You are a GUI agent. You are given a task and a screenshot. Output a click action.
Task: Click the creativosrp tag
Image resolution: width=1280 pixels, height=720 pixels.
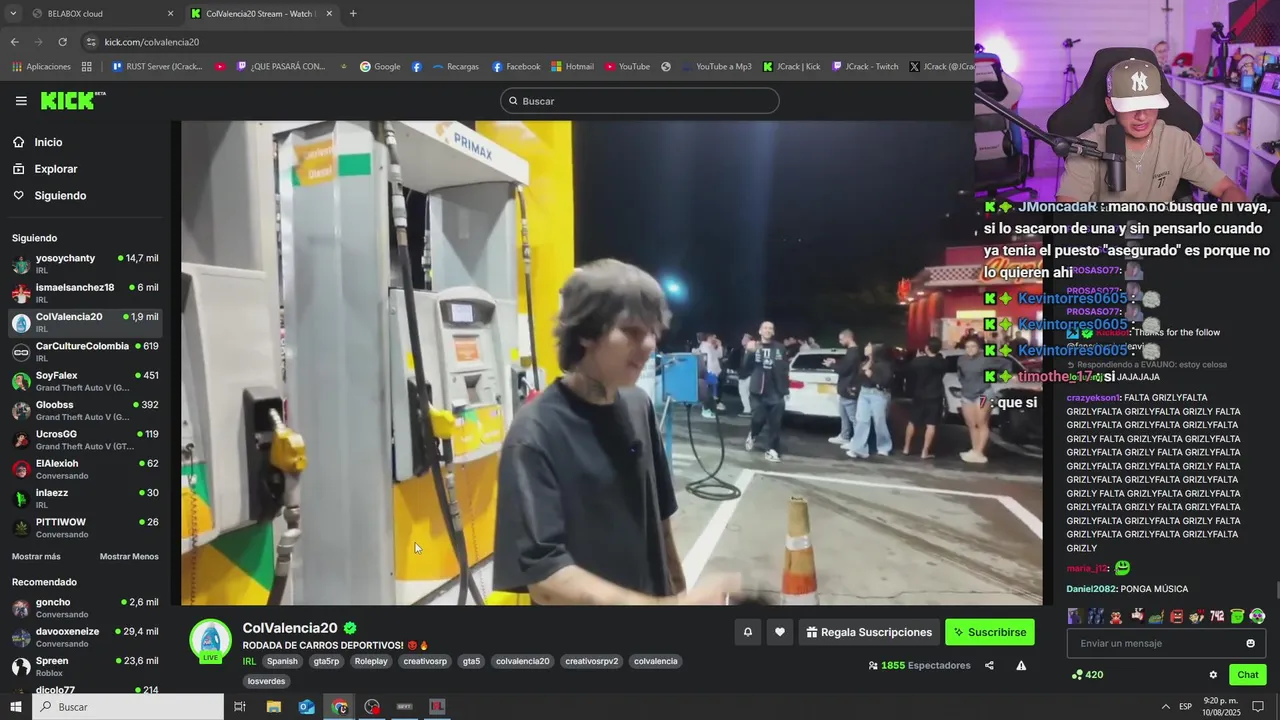tap(425, 661)
